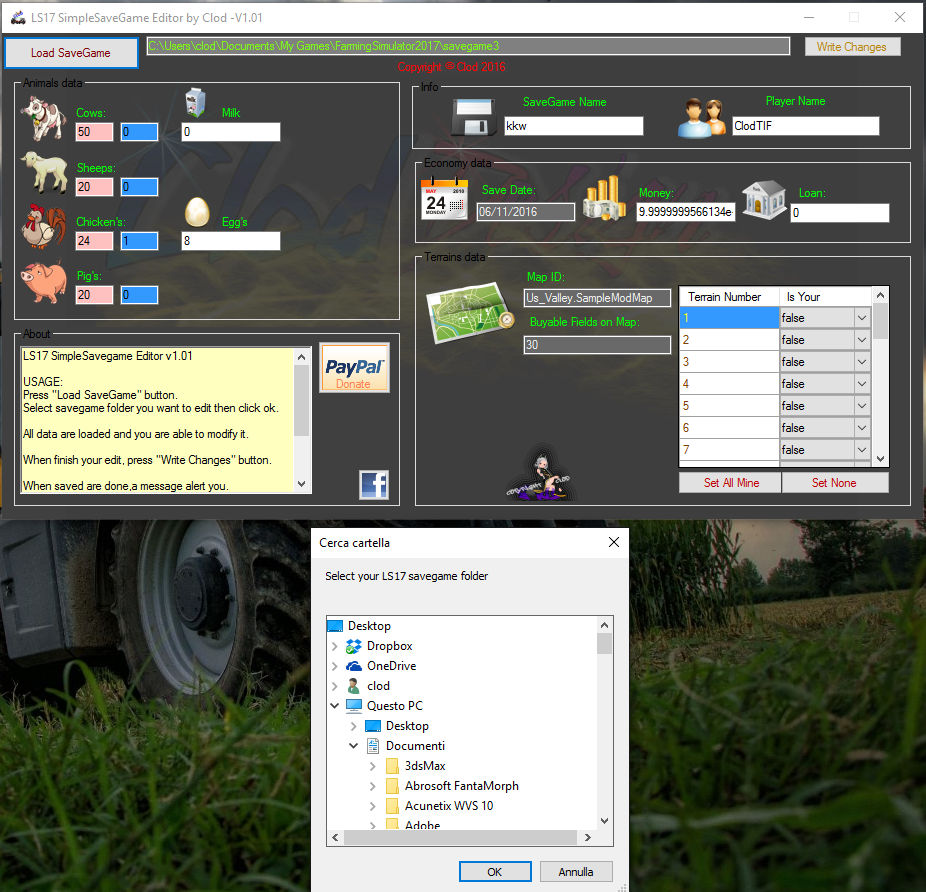
Task: Click the calendar Save Date icon
Action: point(444,198)
